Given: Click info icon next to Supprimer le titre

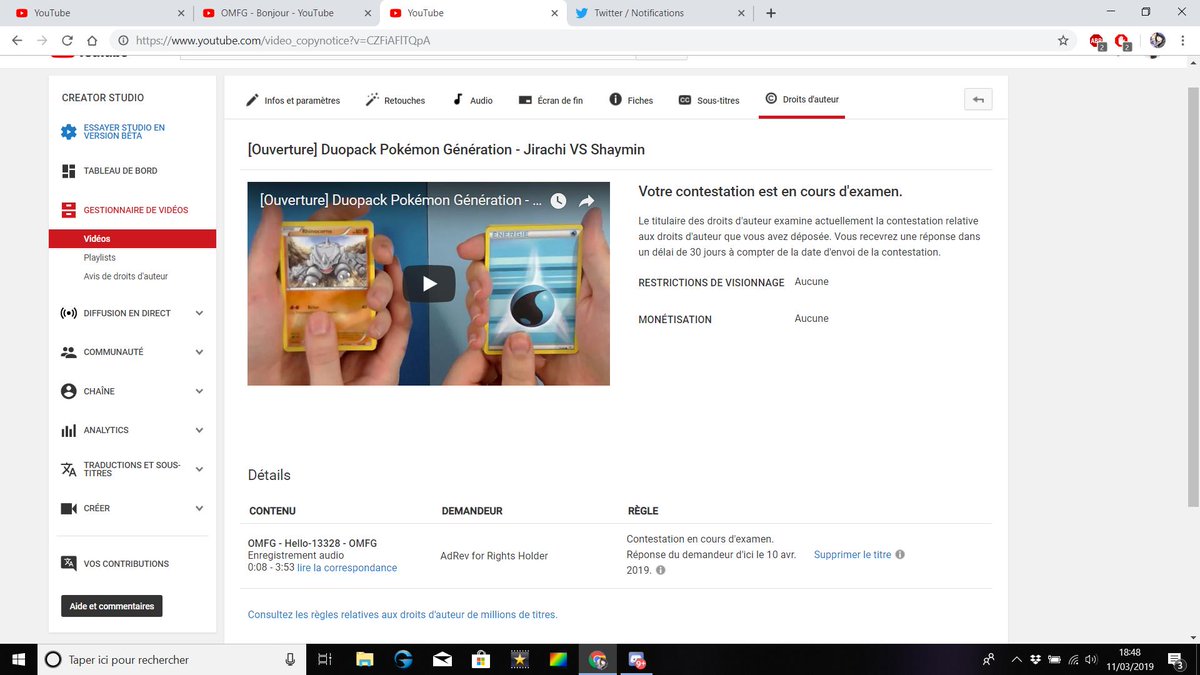Looking at the screenshot, I should coord(900,554).
